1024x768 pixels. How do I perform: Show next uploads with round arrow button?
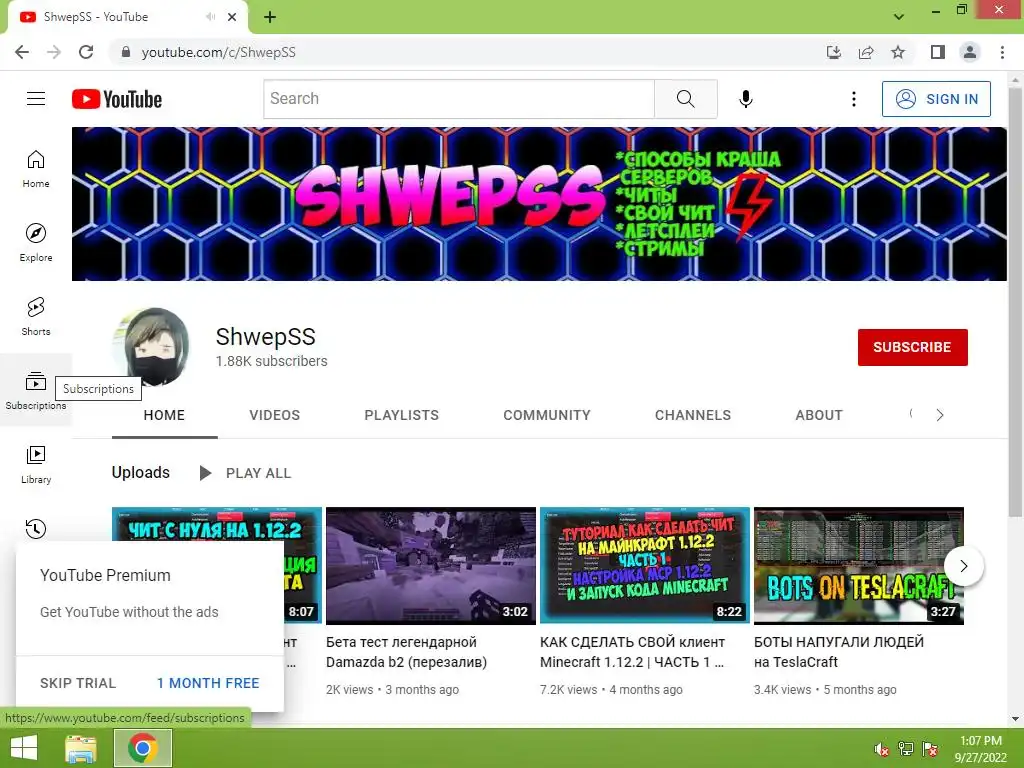point(964,566)
